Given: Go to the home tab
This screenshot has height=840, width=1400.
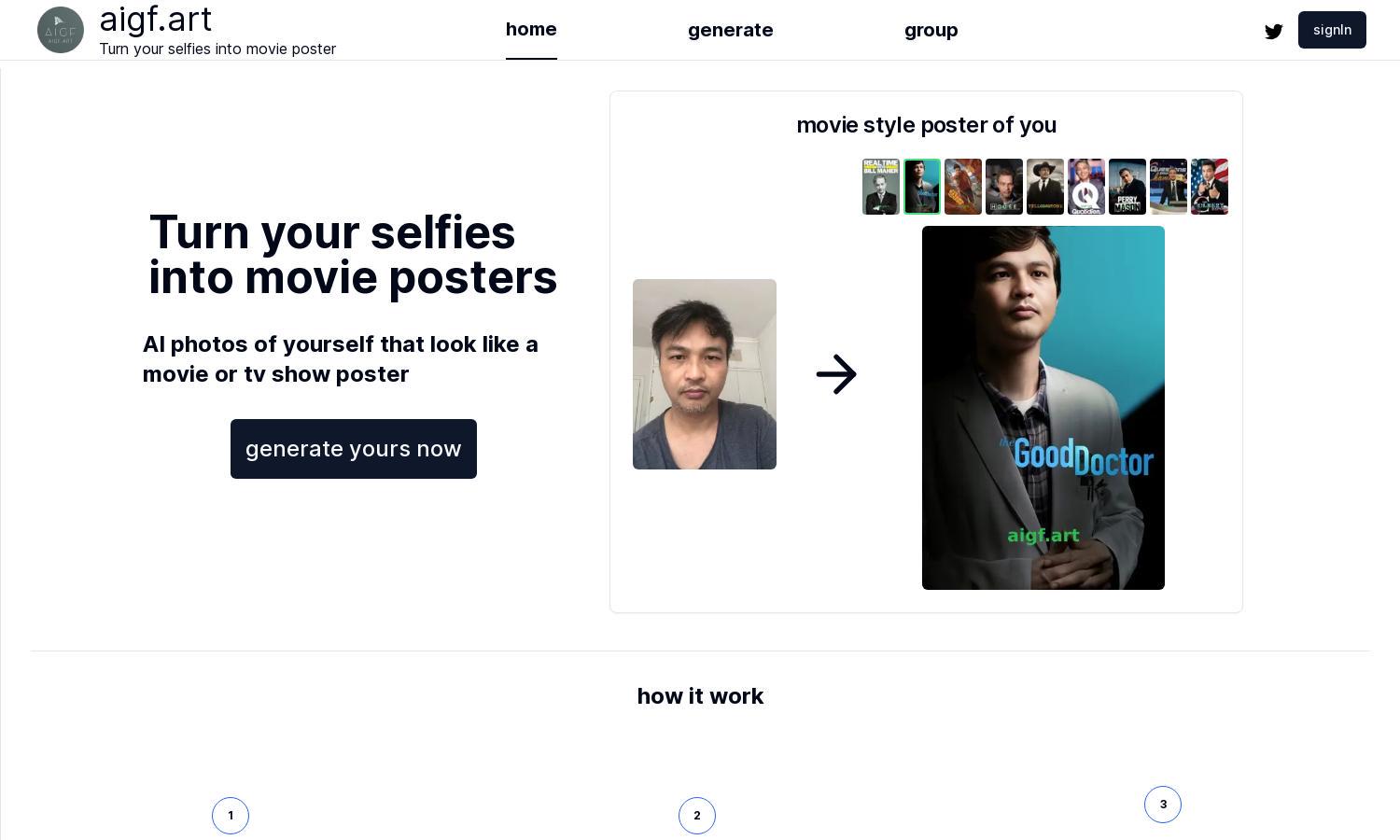Looking at the screenshot, I should [x=531, y=30].
